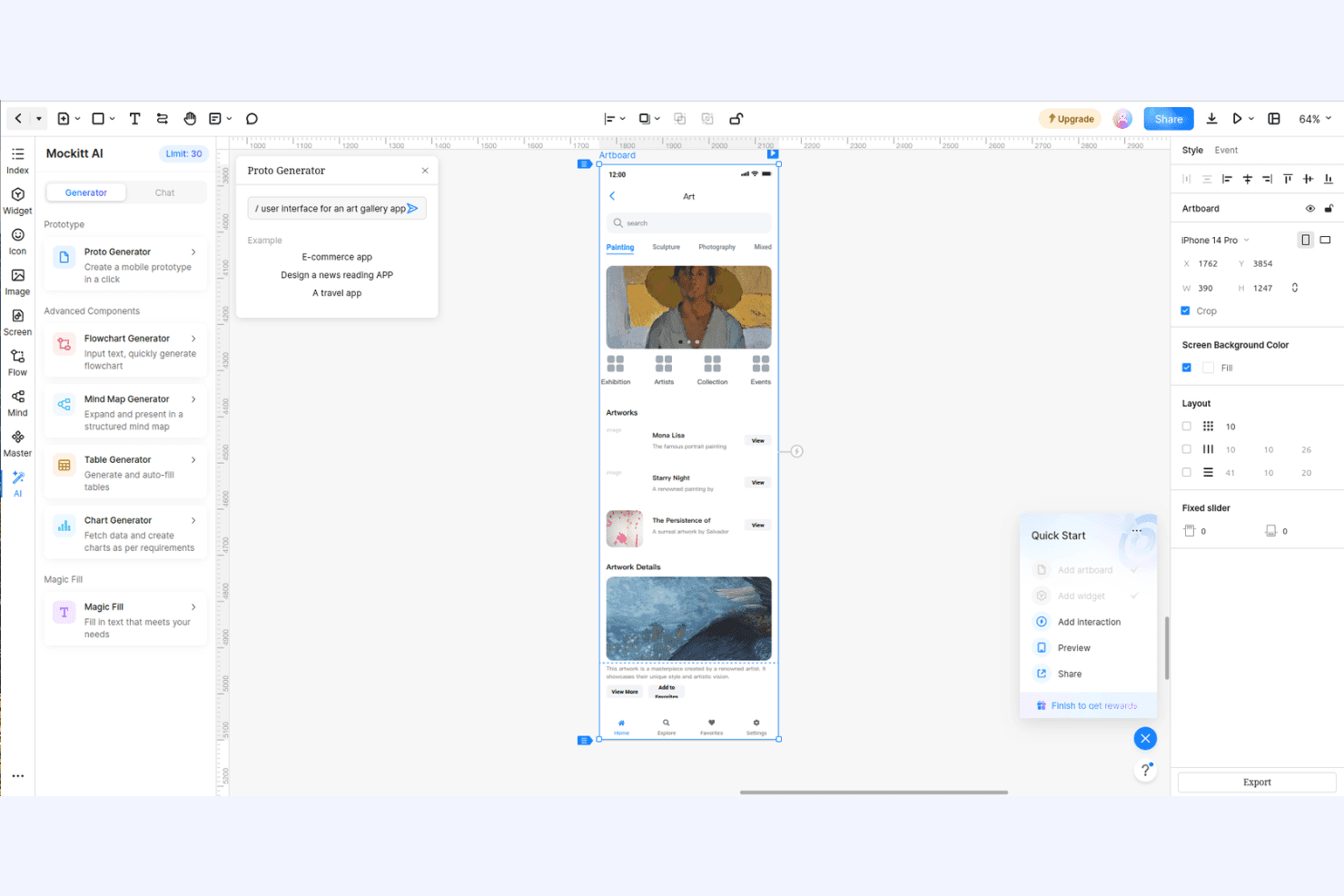Click the blue Share button
1344x896 pixels.
(1169, 119)
